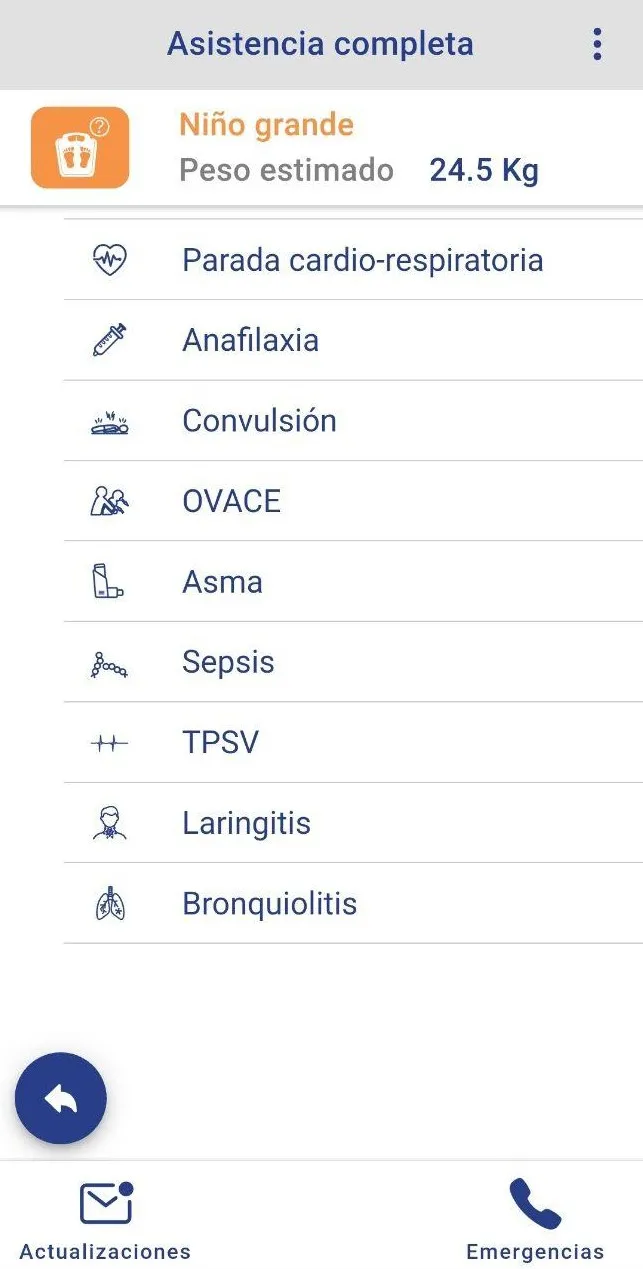Viewport: 643px width, 1269px height.
Task: Tap the inhaler icon for Asma
Action: [109, 581]
